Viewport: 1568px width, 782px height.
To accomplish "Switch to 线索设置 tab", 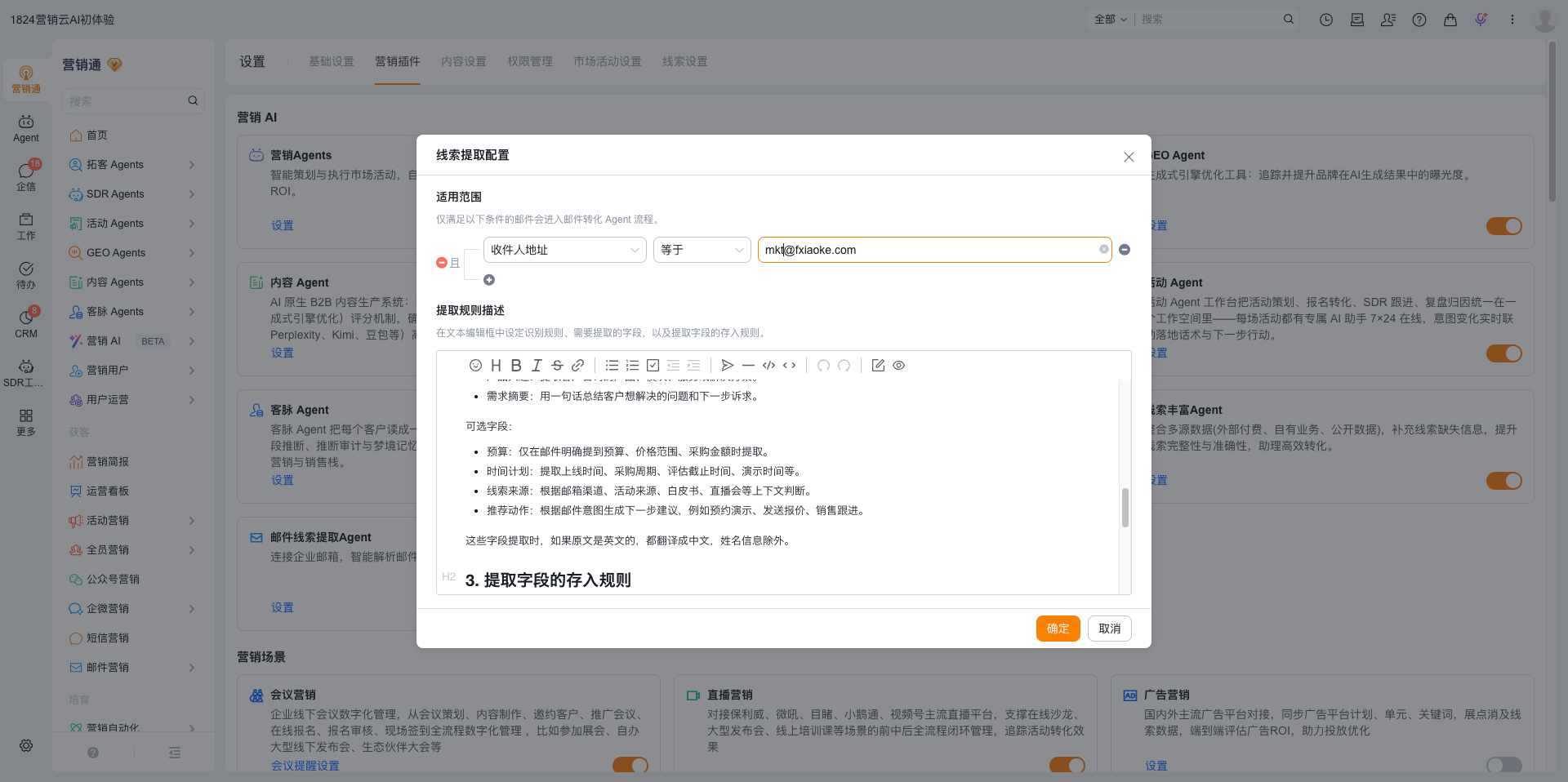I will click(685, 61).
